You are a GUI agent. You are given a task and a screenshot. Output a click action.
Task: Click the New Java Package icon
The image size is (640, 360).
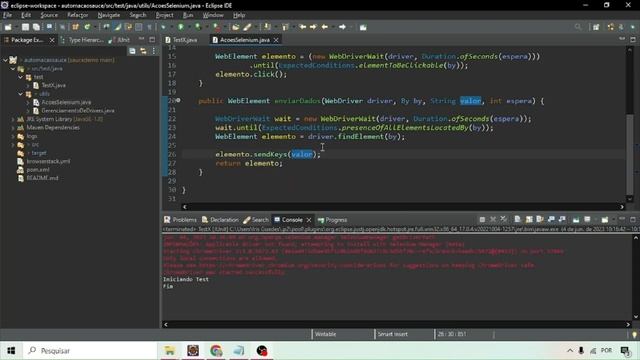[x=75, y=27]
